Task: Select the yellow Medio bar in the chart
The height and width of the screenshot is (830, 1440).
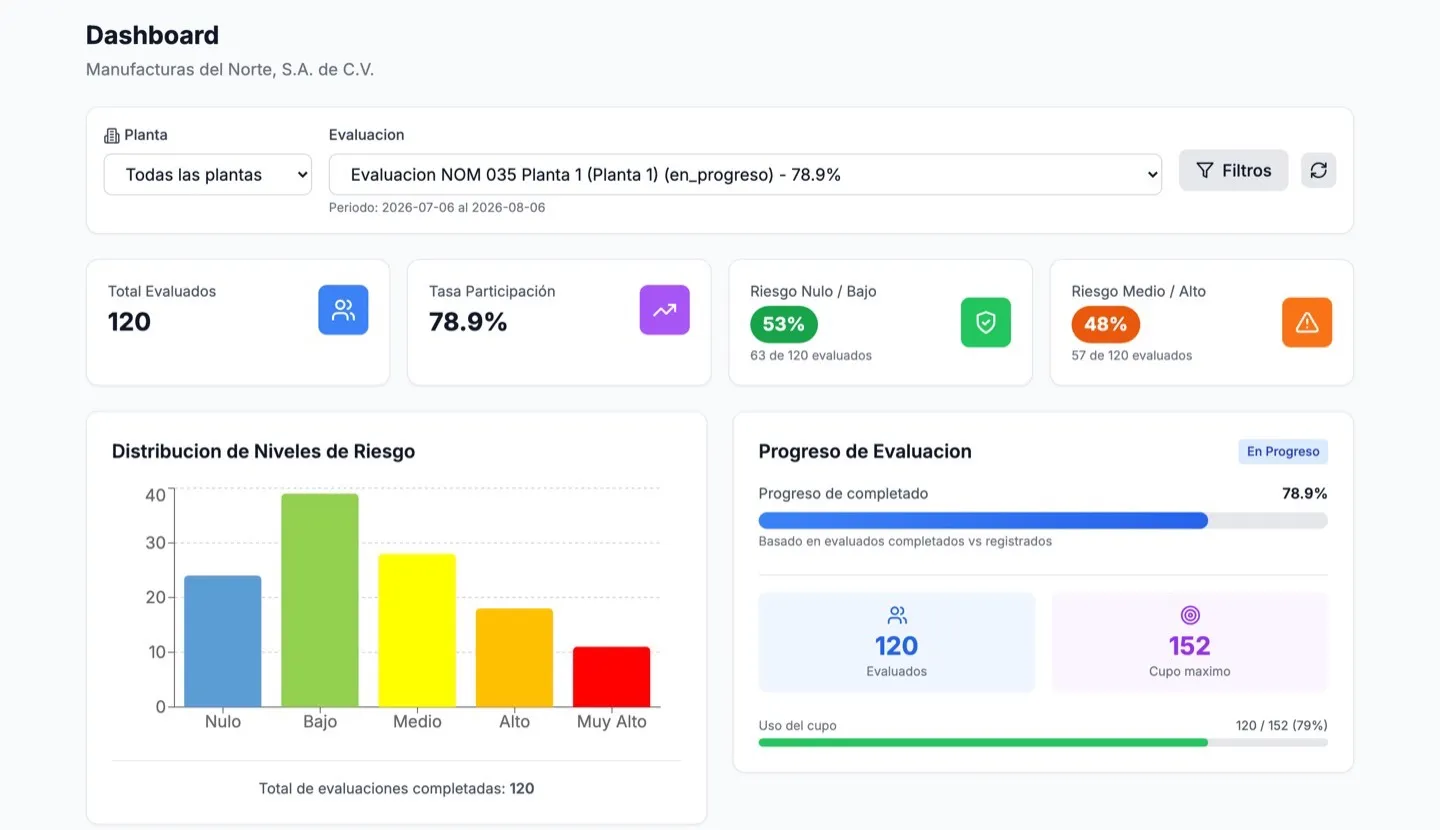Action: click(x=417, y=630)
